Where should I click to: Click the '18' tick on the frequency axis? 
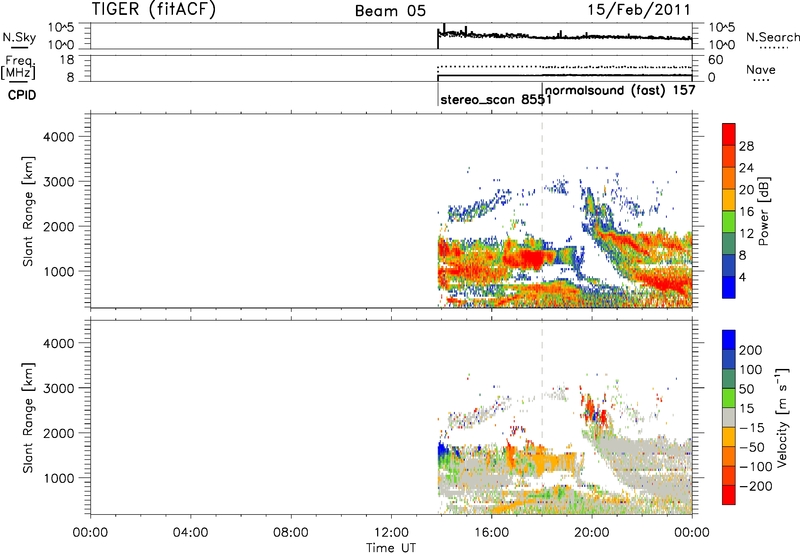tap(67, 60)
